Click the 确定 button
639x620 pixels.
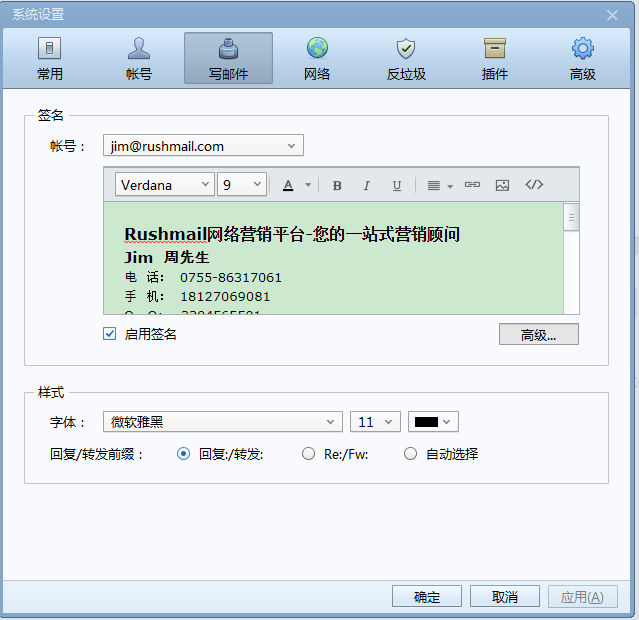coord(427,596)
